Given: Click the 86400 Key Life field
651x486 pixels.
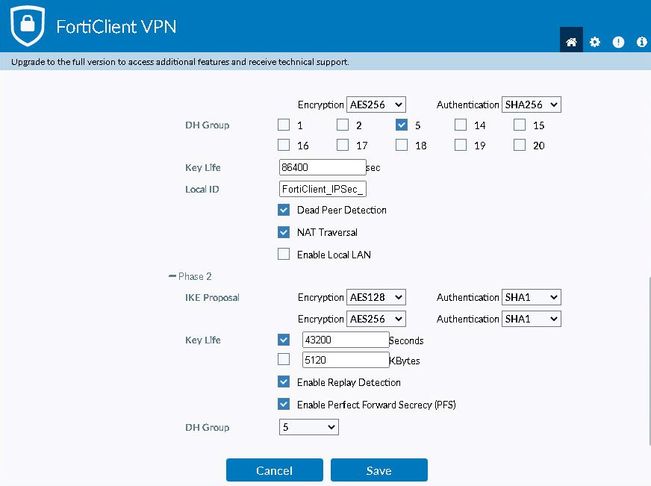Looking at the screenshot, I should tap(323, 167).
